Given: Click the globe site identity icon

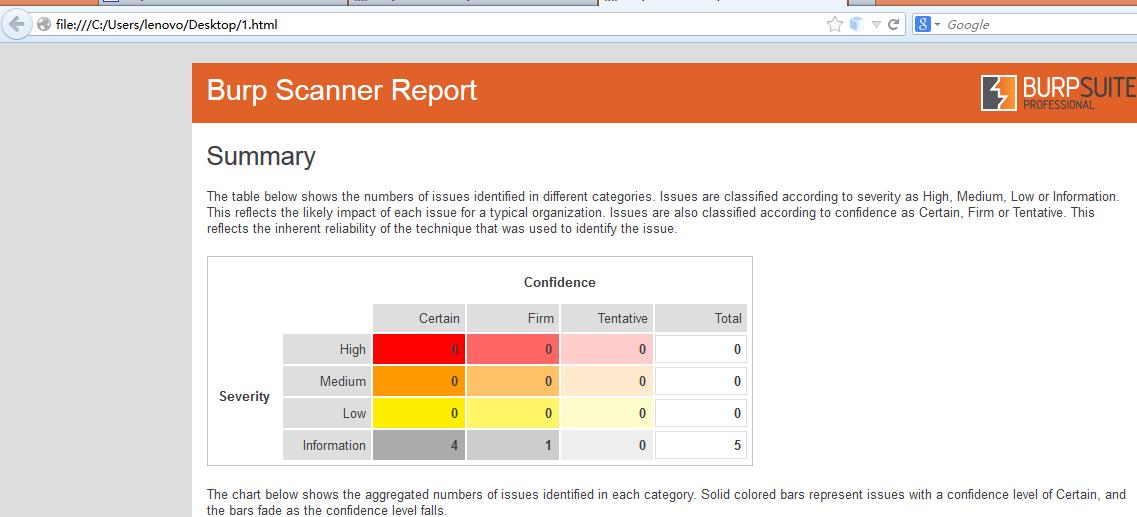Looking at the screenshot, I should click(44, 25).
